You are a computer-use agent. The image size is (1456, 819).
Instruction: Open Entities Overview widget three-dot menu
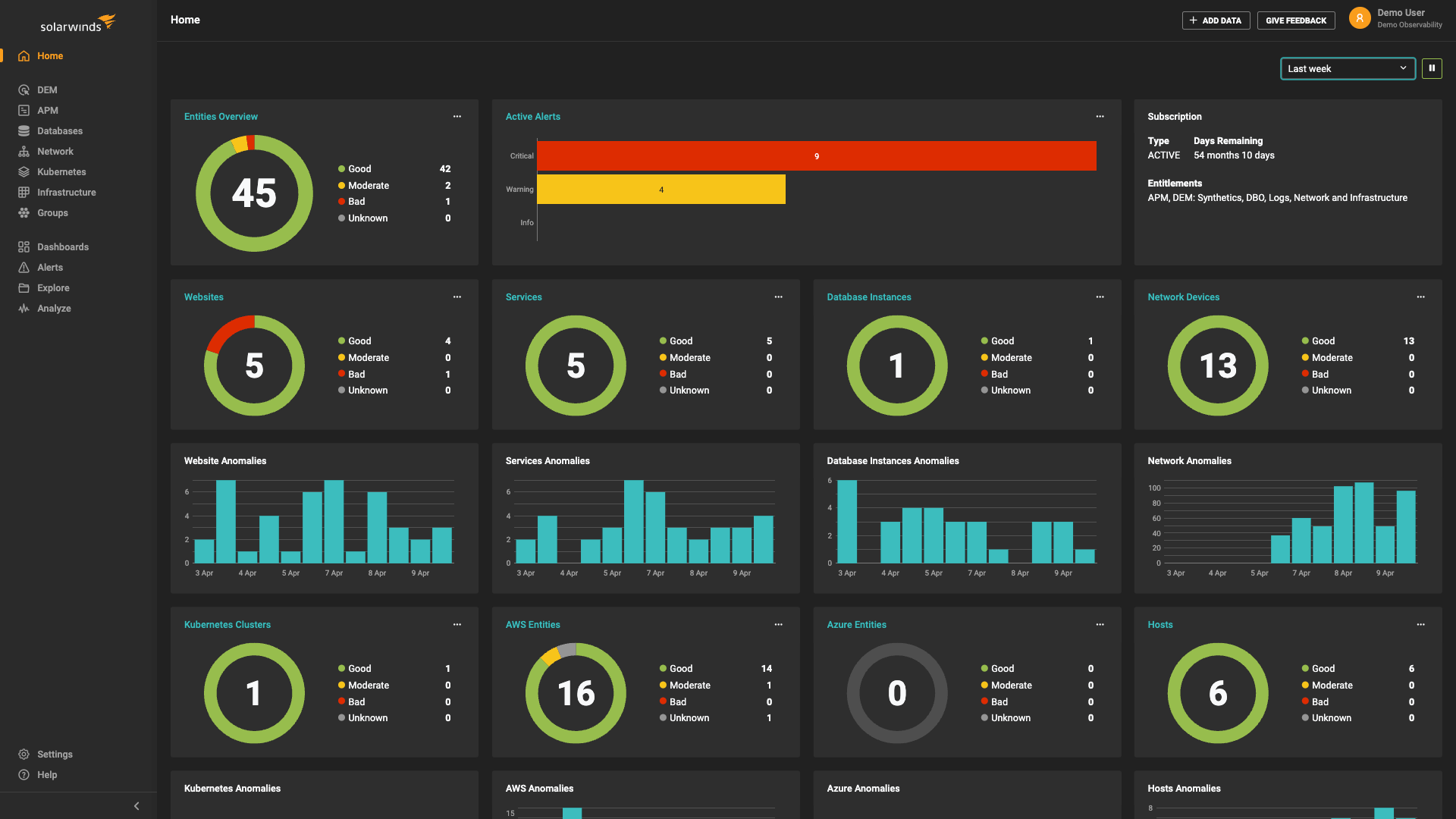coord(457,117)
